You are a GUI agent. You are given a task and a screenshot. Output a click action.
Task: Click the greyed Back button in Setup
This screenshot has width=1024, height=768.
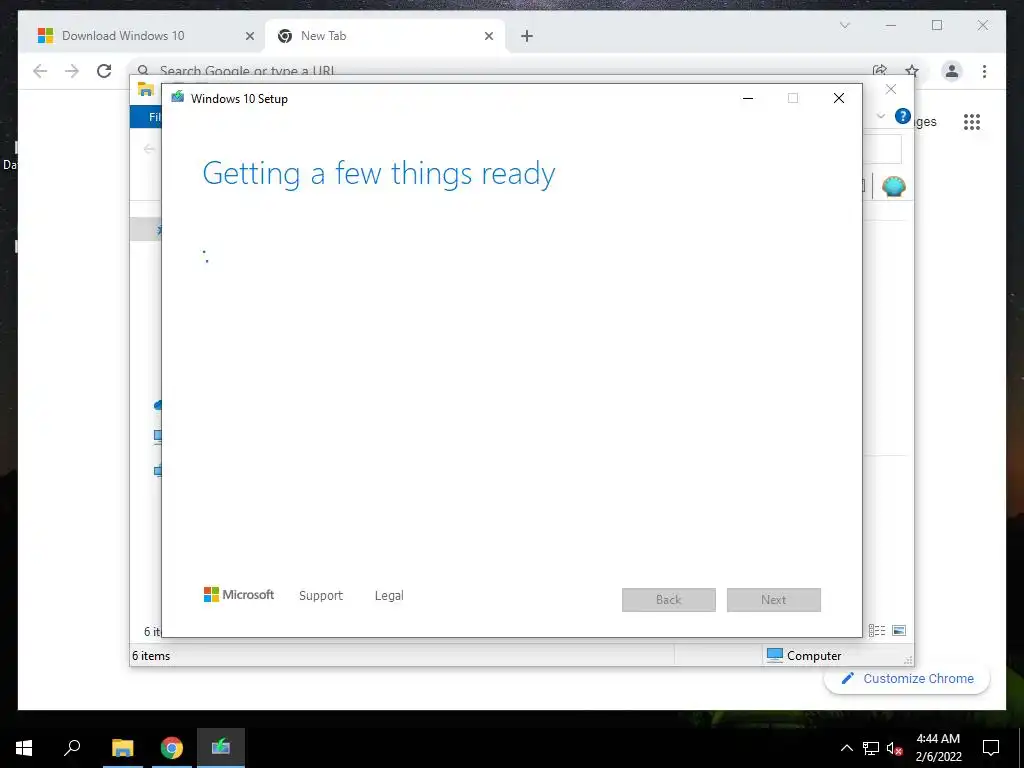(x=669, y=600)
